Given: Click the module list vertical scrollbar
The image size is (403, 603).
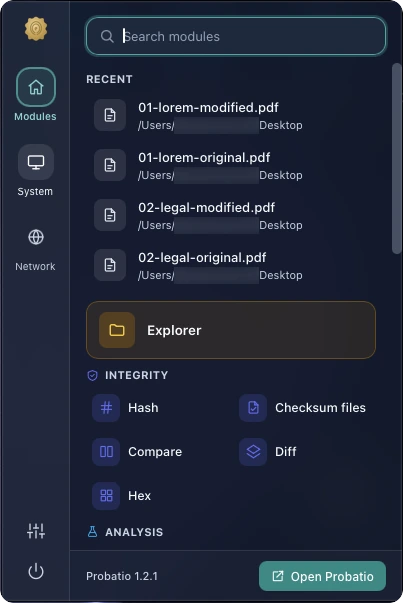Looking at the screenshot, I should tap(396, 158).
